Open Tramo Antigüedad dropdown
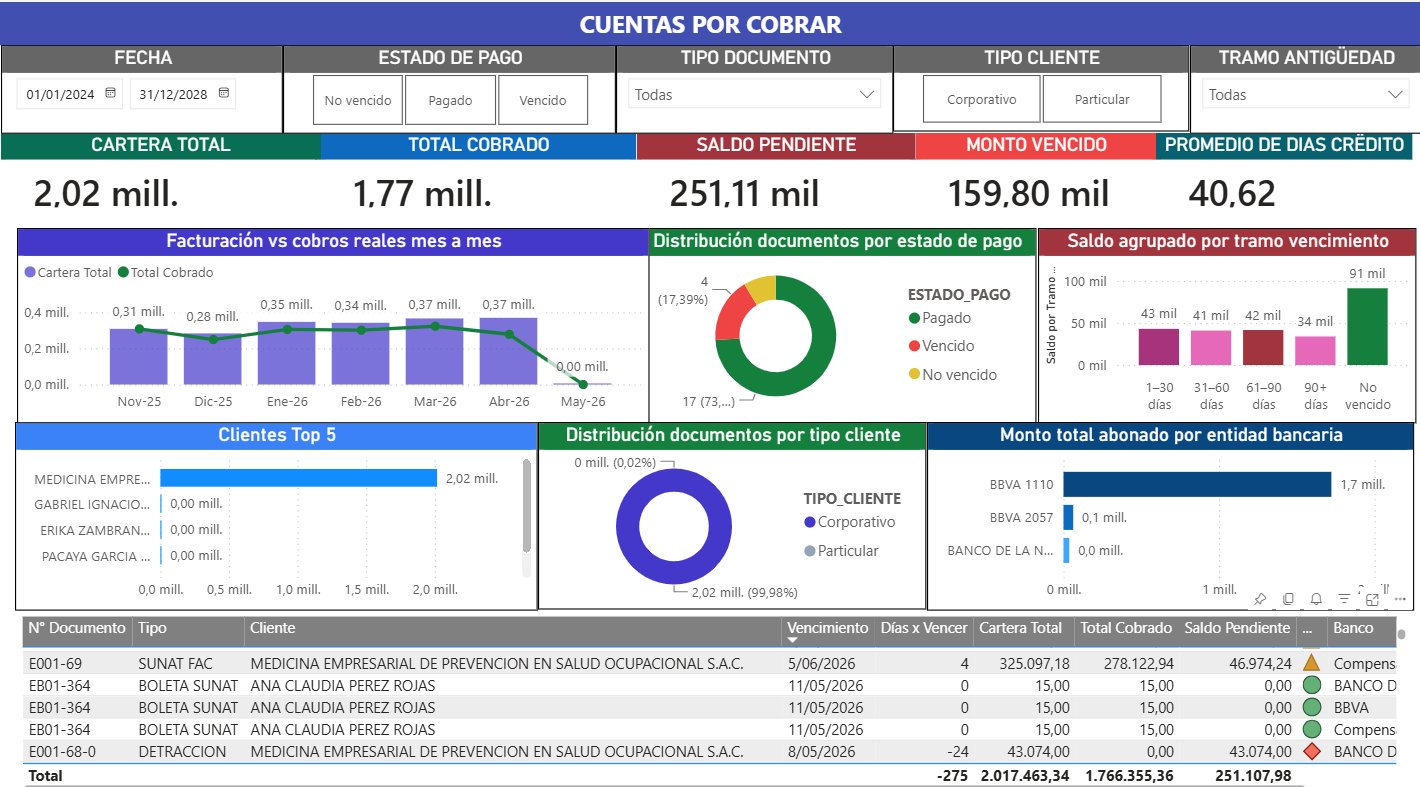 click(x=1305, y=95)
